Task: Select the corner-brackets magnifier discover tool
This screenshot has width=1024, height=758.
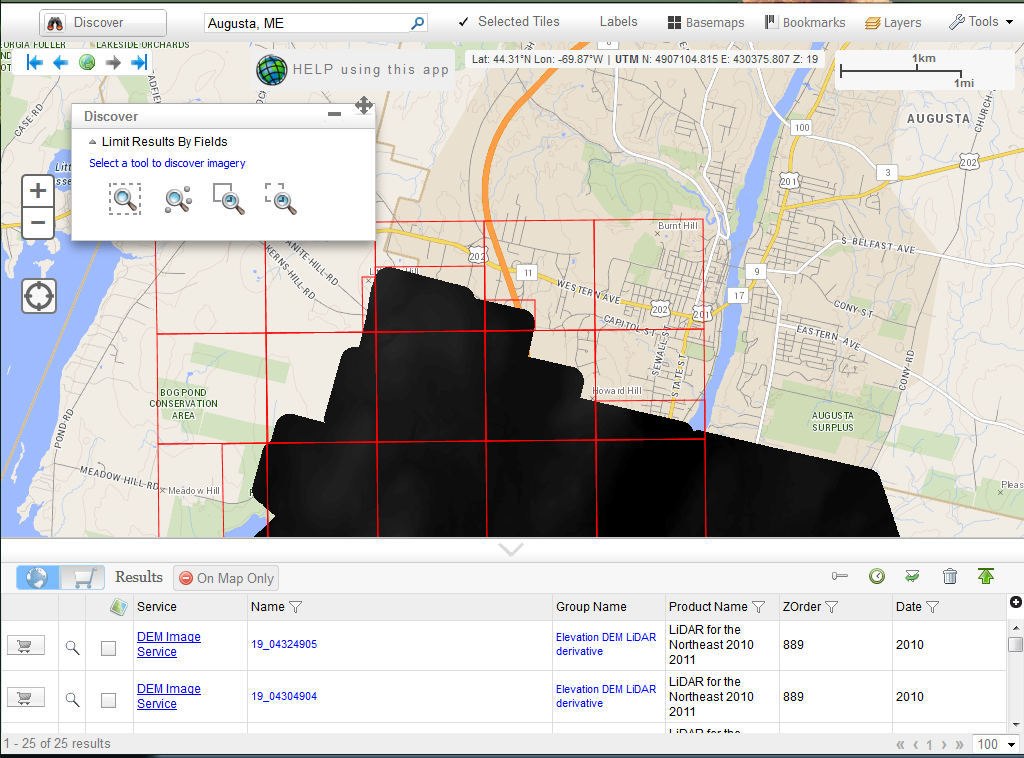Action: click(x=281, y=199)
